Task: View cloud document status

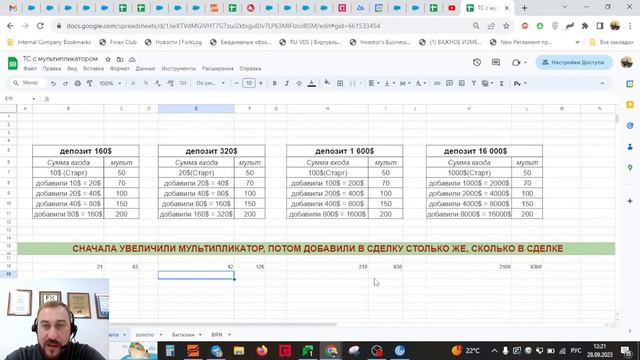Action: pyautogui.click(x=132, y=59)
